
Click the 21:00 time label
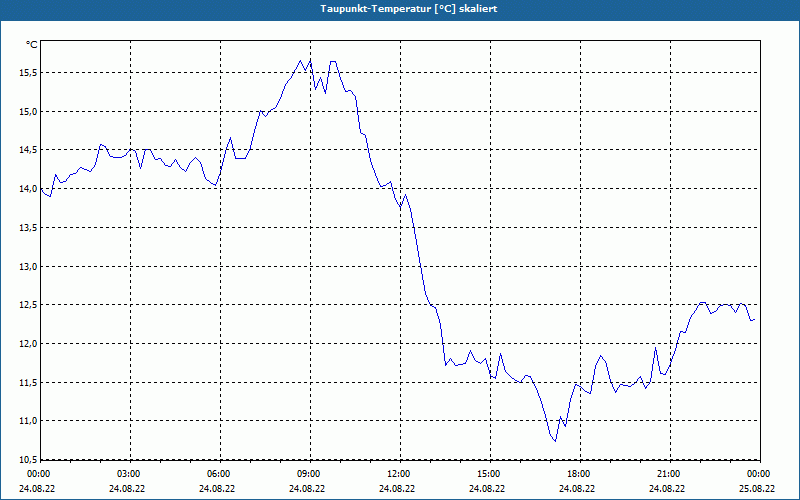tap(669, 474)
